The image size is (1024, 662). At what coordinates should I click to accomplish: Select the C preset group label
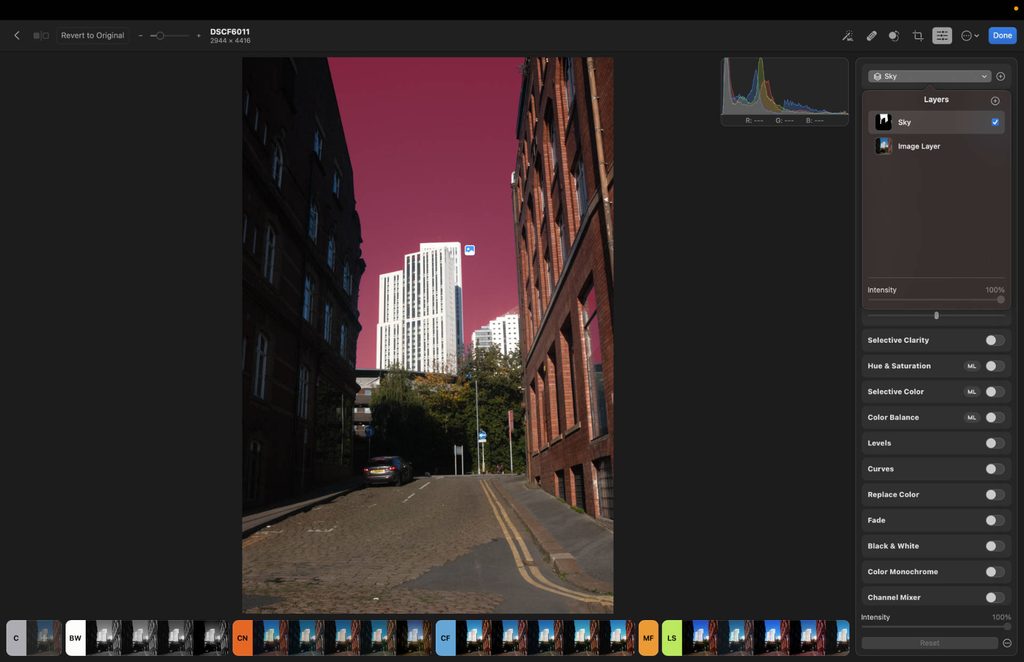click(x=16, y=638)
